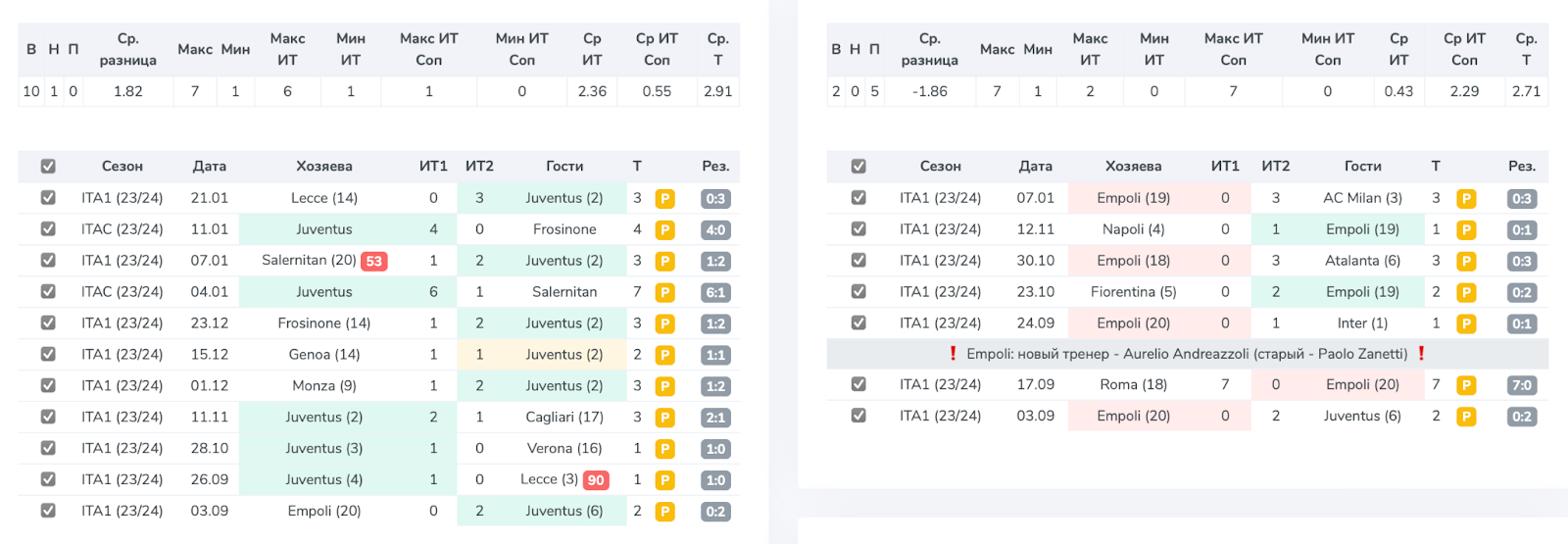Click the P icon in Empoli–AC Milan row

pos(1466,199)
